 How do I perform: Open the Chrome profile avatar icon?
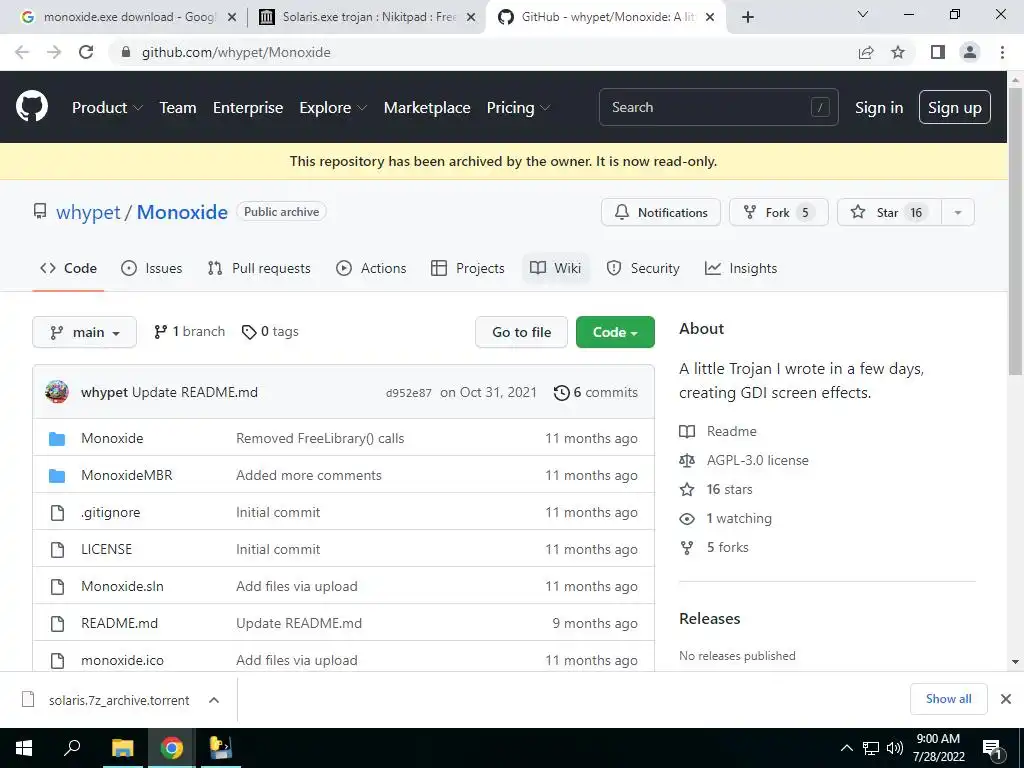click(x=970, y=52)
